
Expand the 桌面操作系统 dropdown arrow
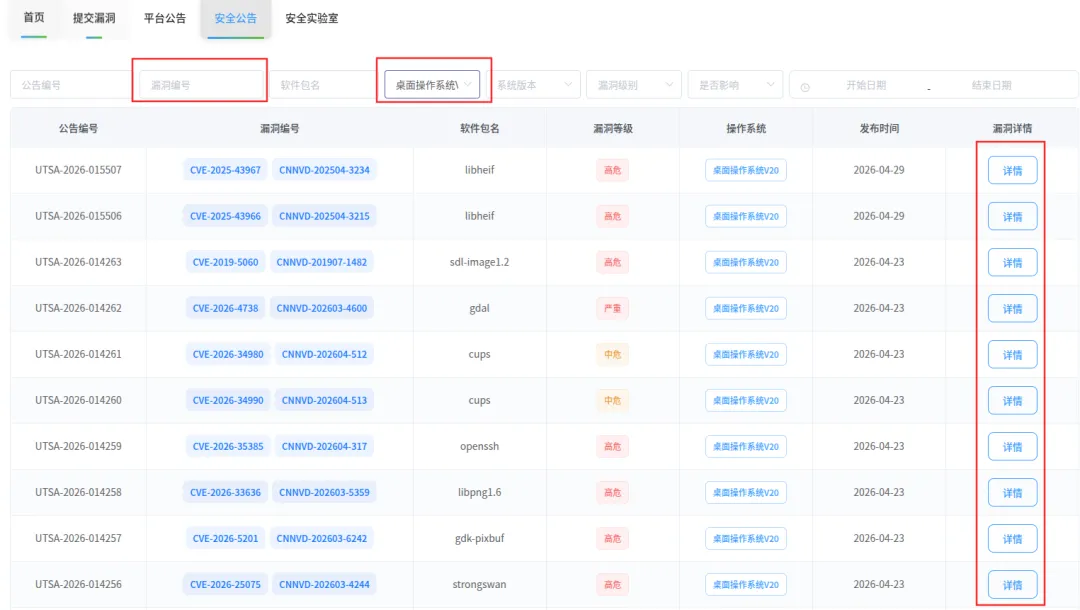[x=468, y=85]
